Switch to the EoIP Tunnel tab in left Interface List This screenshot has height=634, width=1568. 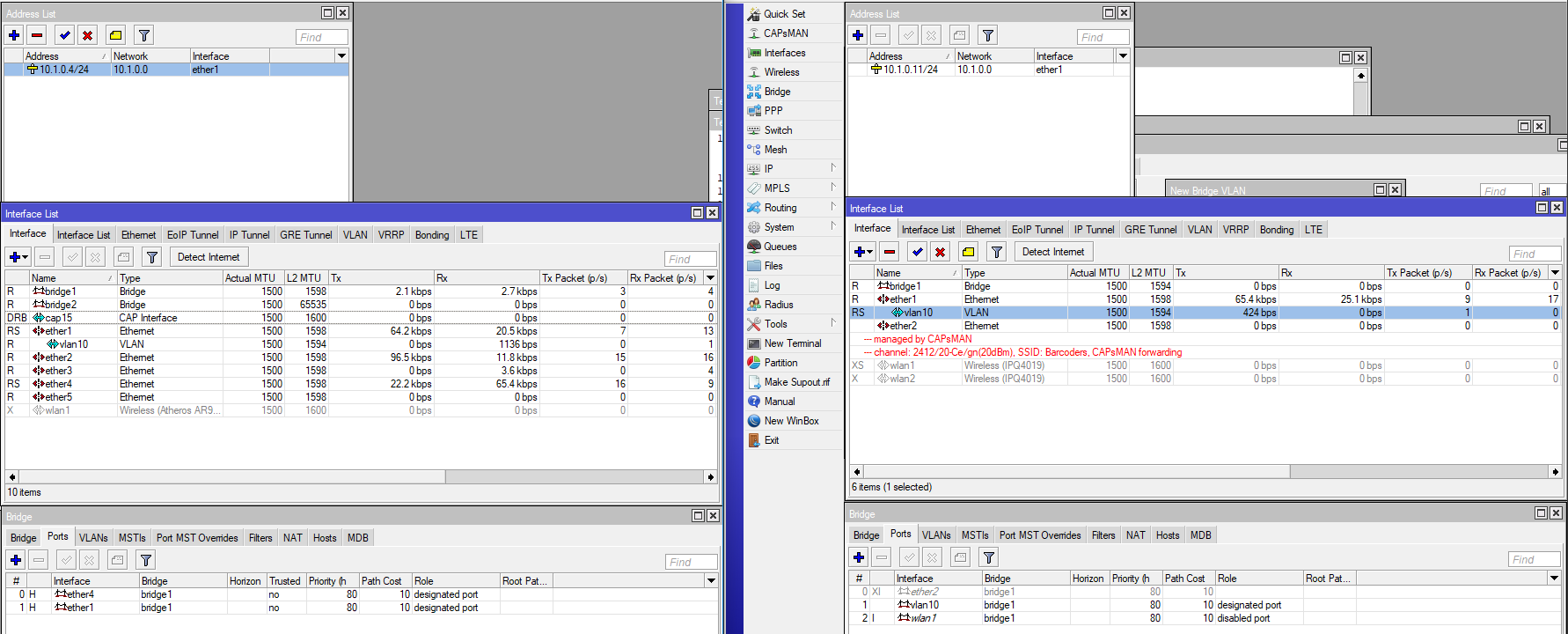[x=193, y=235]
